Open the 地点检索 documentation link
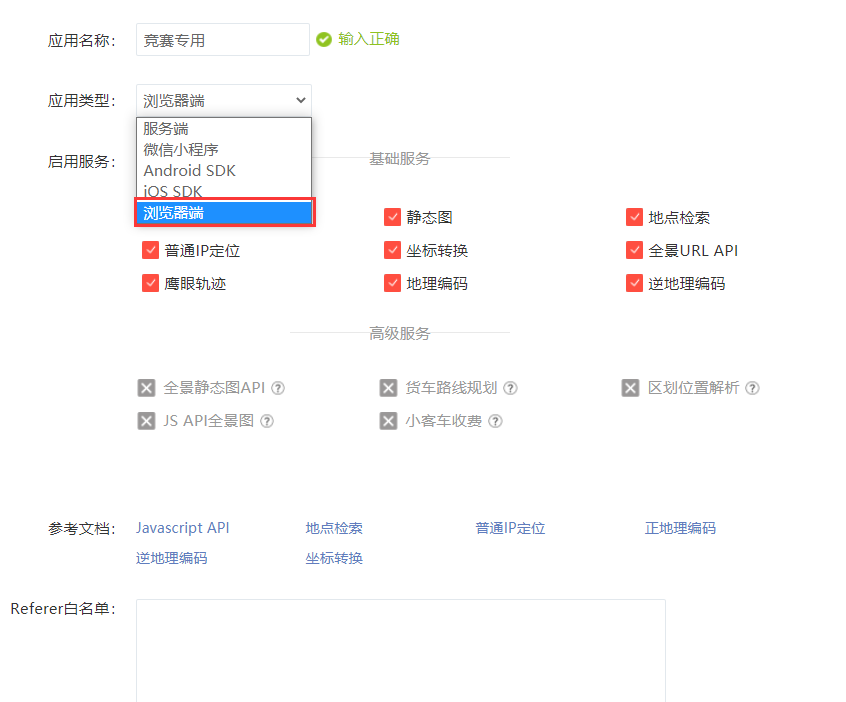Image resolution: width=846 pixels, height=702 pixels. [334, 528]
